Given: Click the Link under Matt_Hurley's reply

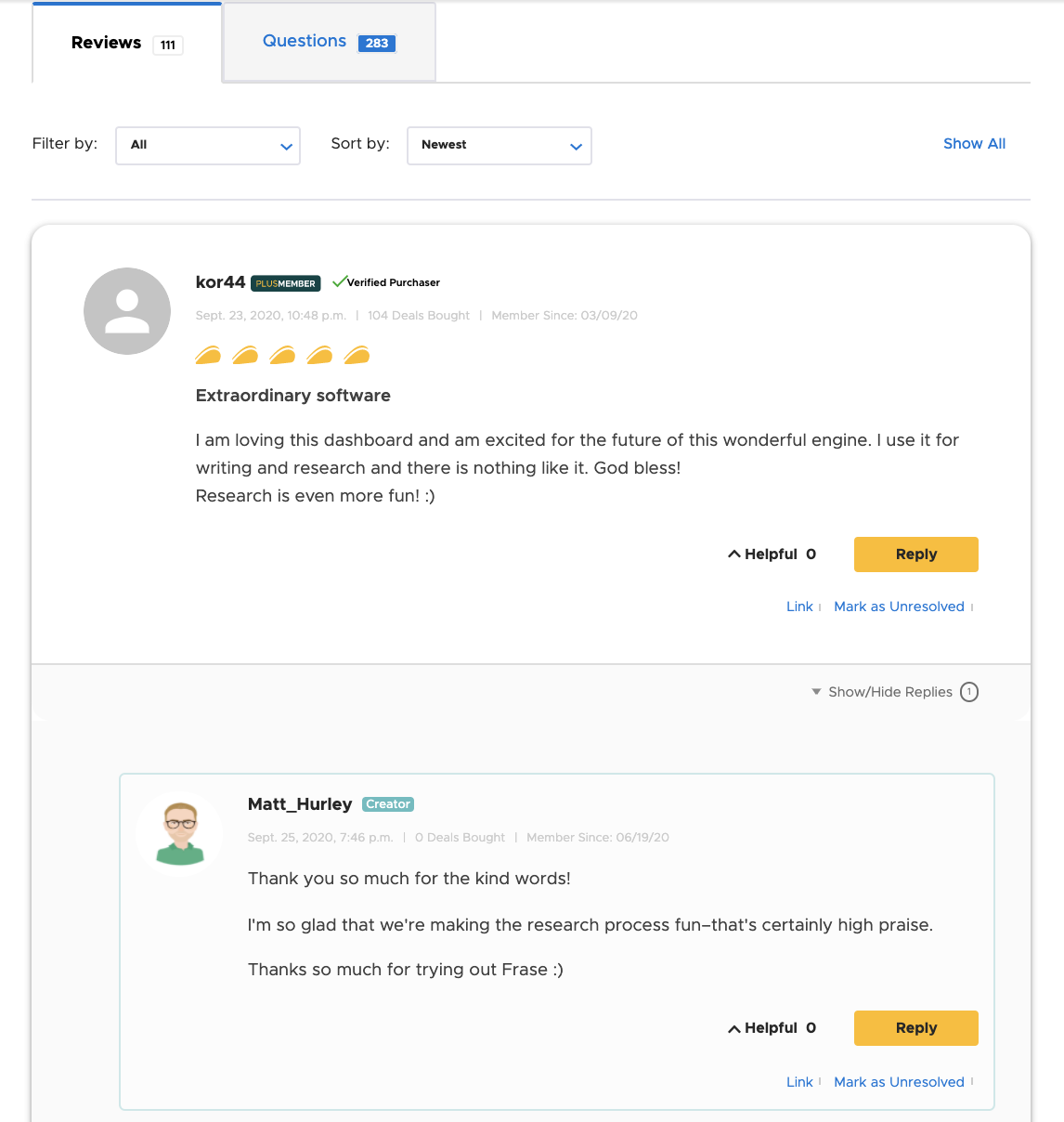Looking at the screenshot, I should [x=799, y=1082].
